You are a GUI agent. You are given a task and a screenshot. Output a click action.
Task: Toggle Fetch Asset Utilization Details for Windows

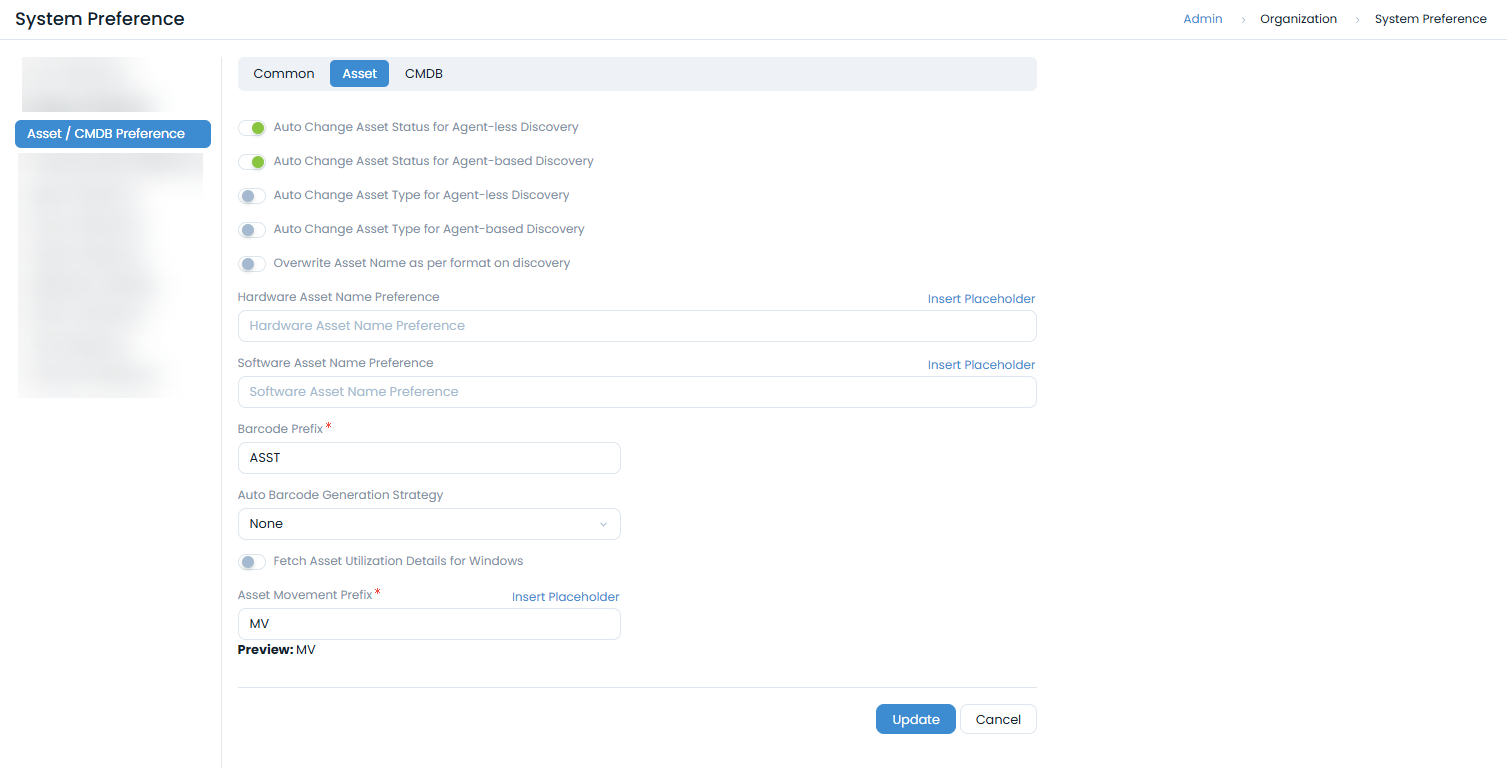(x=252, y=562)
